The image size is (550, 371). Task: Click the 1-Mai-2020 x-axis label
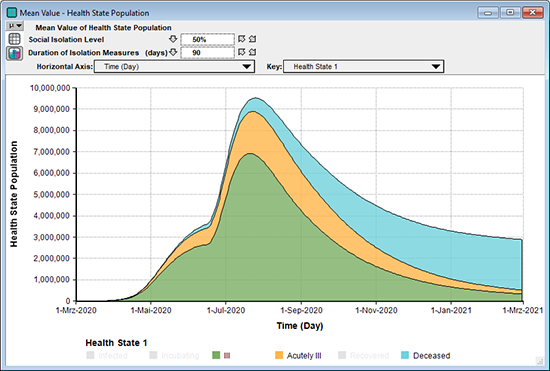[x=151, y=310]
